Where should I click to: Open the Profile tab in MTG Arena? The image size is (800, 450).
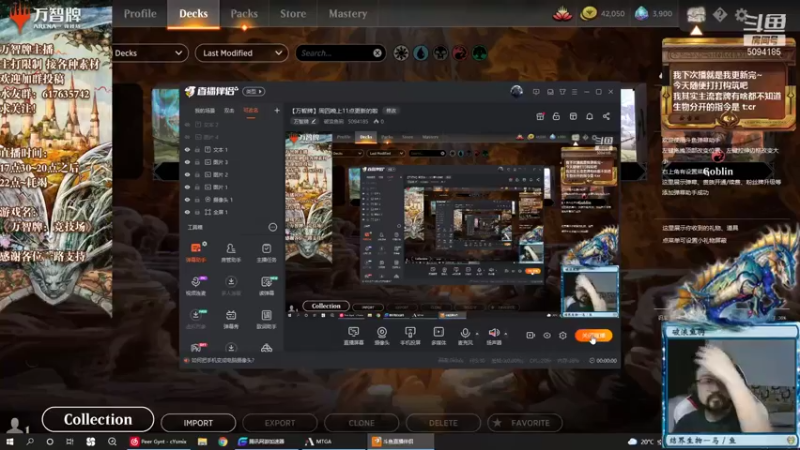pyautogui.click(x=140, y=14)
